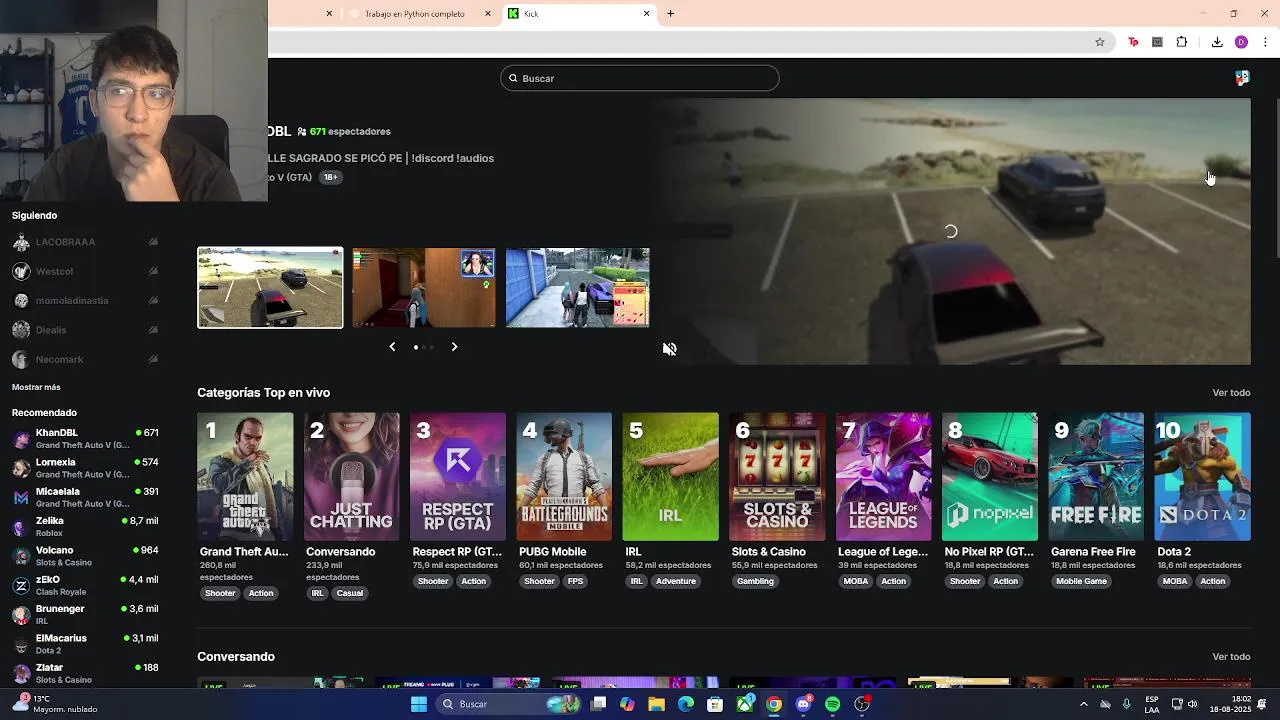Open the NoPixel RP category cover
Viewport: 1280px width, 720px height.
pos(990,477)
